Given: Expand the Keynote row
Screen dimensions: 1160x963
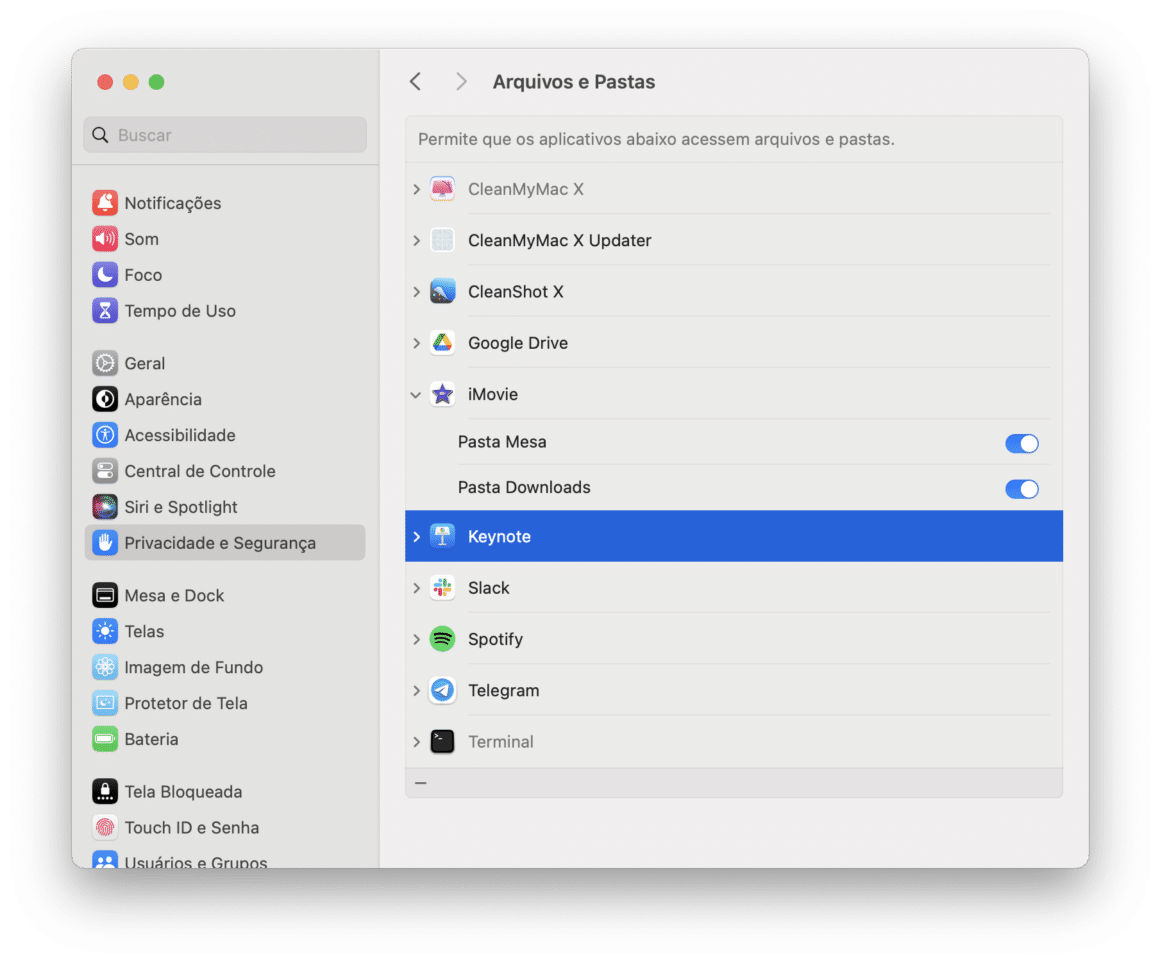Looking at the screenshot, I should pyautogui.click(x=416, y=536).
